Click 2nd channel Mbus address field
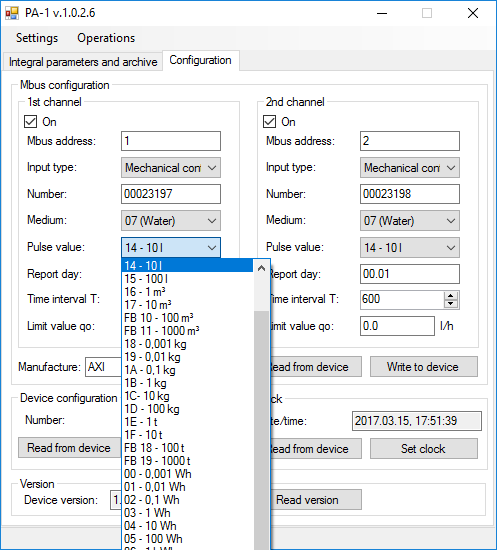497x550 pixels. pyautogui.click(x=410, y=141)
